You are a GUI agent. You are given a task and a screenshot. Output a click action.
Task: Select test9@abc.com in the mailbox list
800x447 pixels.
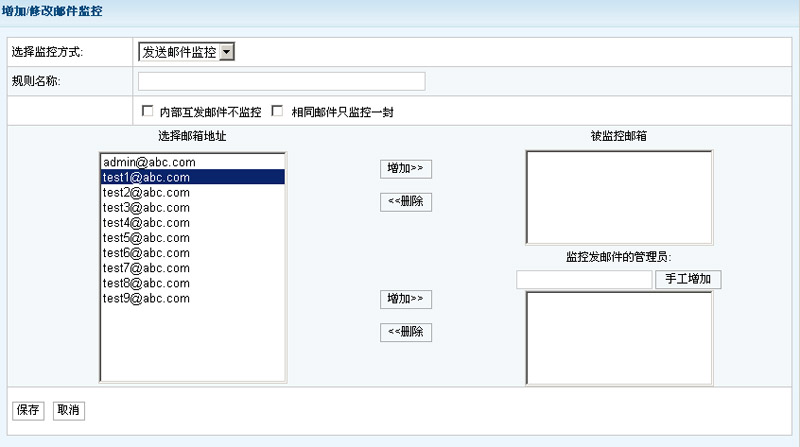pyautogui.click(x=146, y=299)
